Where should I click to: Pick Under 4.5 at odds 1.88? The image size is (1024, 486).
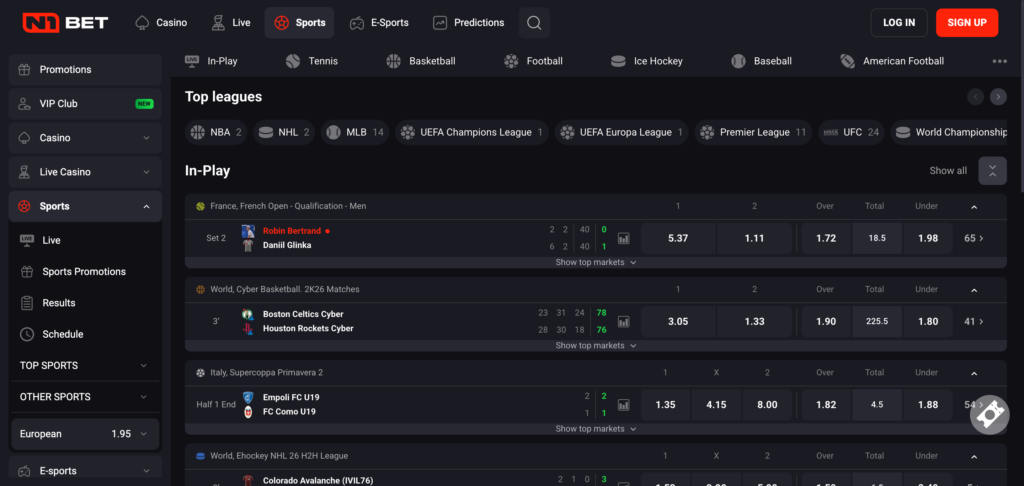928,405
